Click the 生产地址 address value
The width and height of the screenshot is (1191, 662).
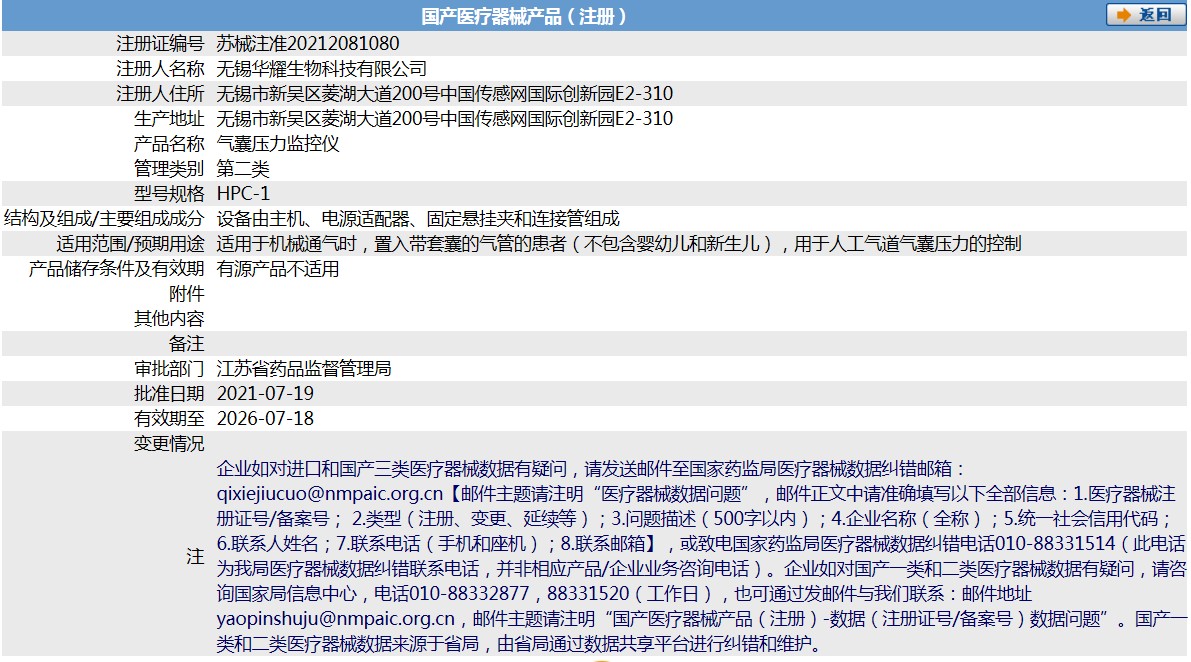[444, 119]
